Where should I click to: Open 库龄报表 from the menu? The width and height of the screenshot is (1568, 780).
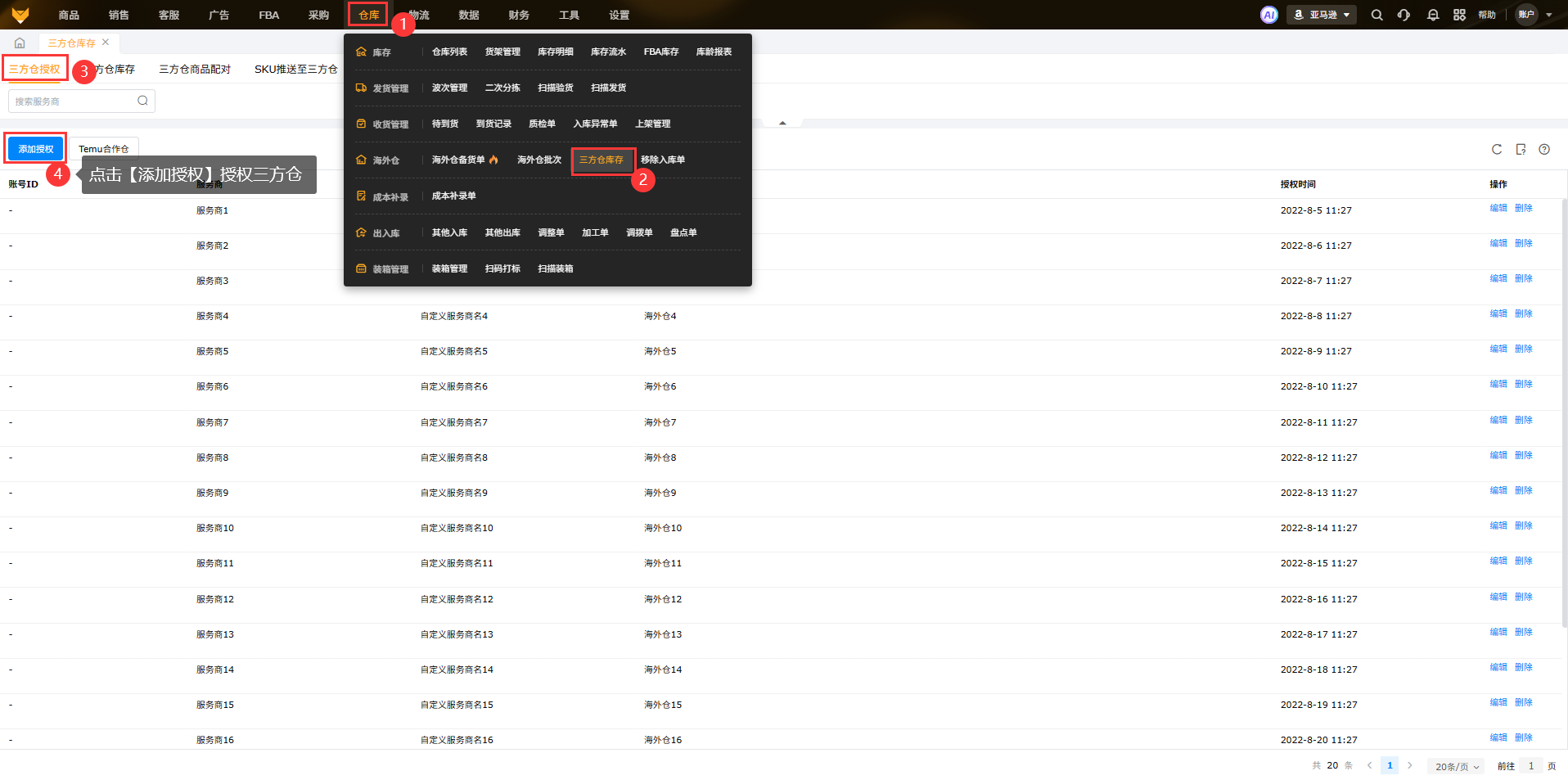point(714,52)
